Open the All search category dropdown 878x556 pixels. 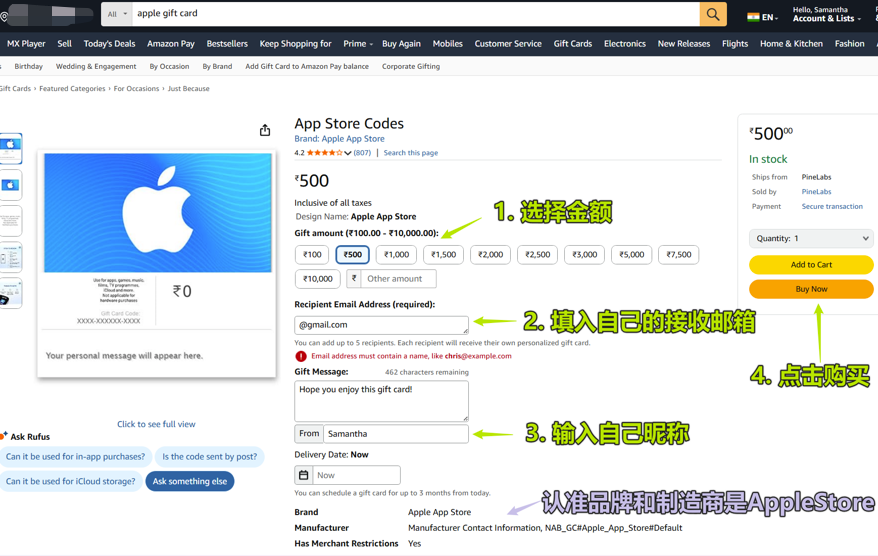click(x=117, y=14)
